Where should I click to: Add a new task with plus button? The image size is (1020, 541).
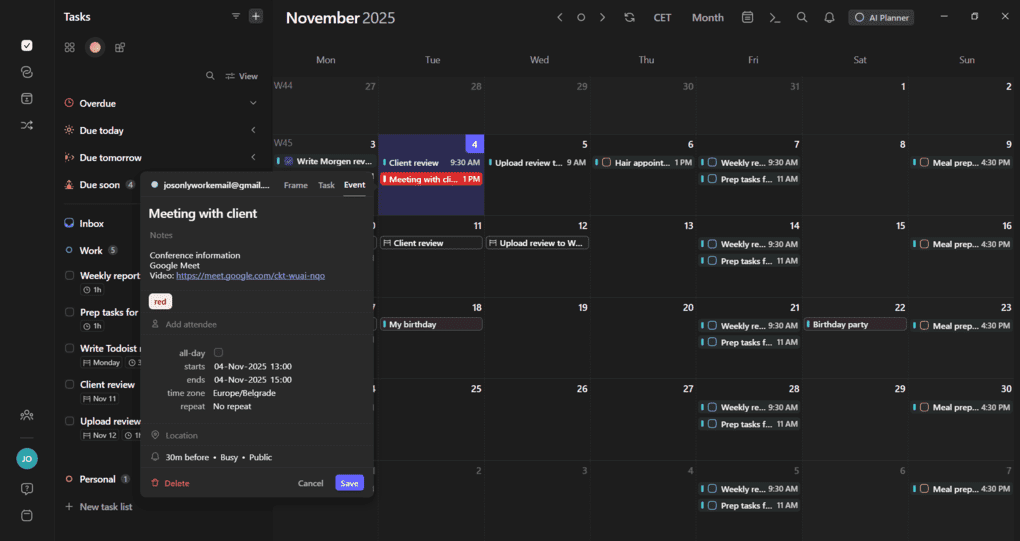pyautogui.click(x=256, y=16)
